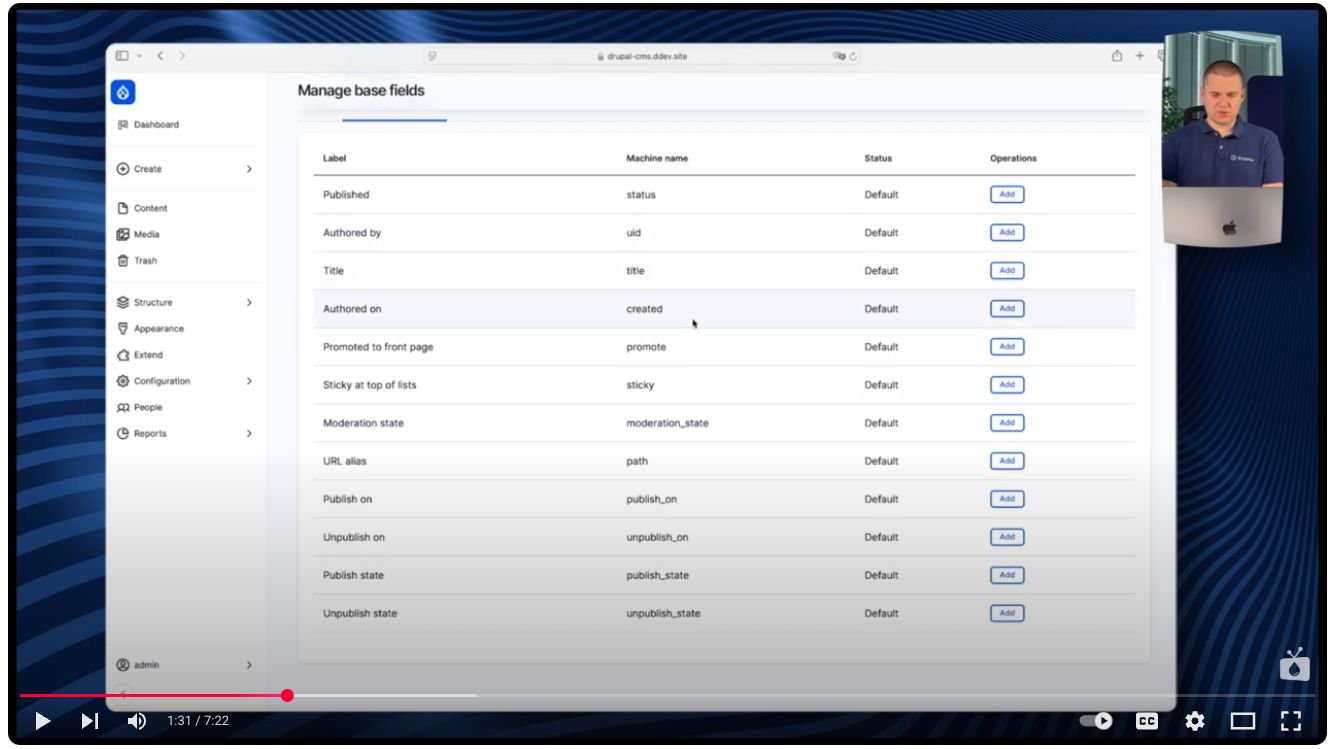Click Add for Unpublish on row
Image resolution: width=1335 pixels, height=749 pixels.
tap(1007, 536)
